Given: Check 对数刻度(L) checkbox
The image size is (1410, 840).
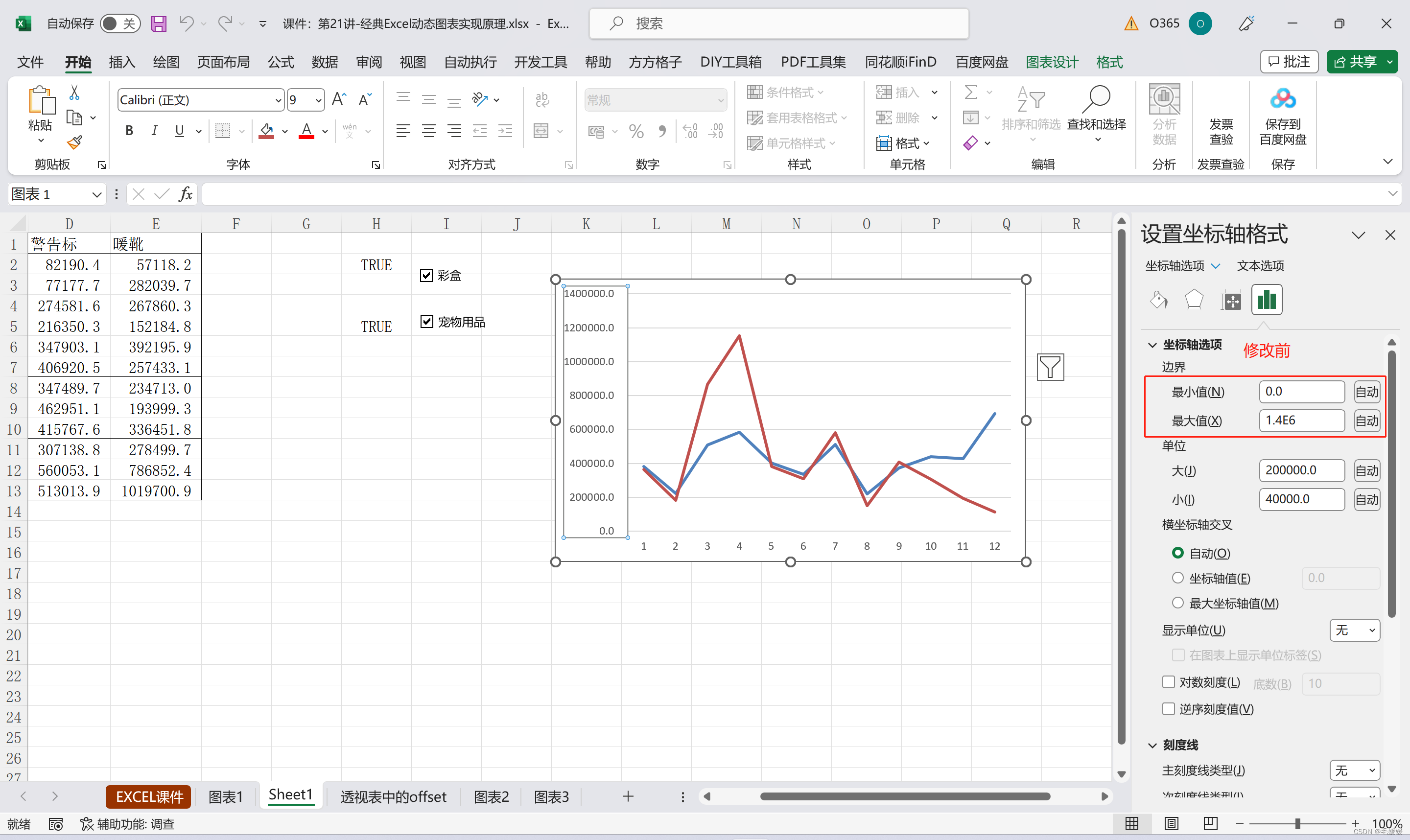Looking at the screenshot, I should [x=1168, y=682].
